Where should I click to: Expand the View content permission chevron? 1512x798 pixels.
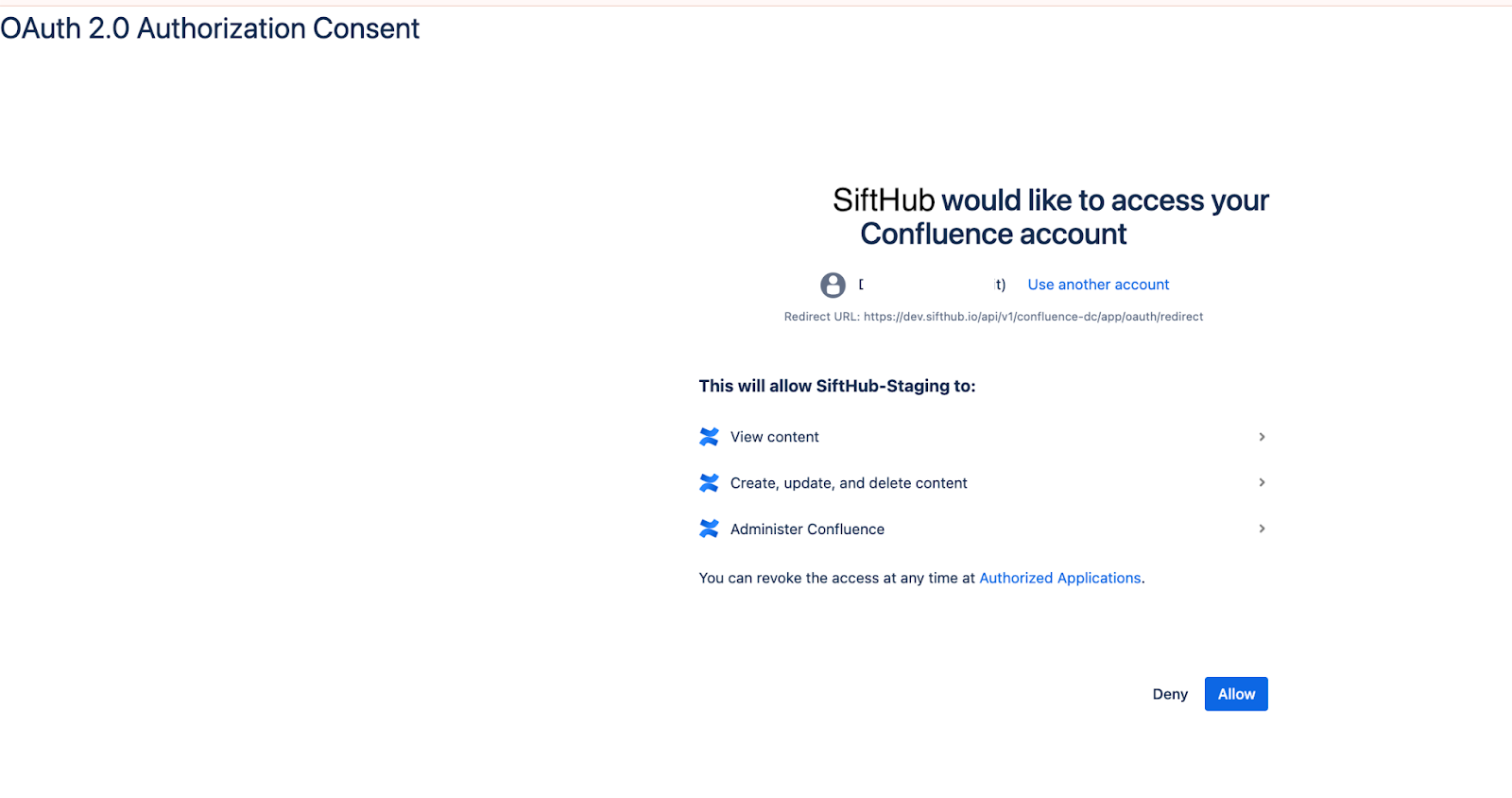[x=1262, y=437]
